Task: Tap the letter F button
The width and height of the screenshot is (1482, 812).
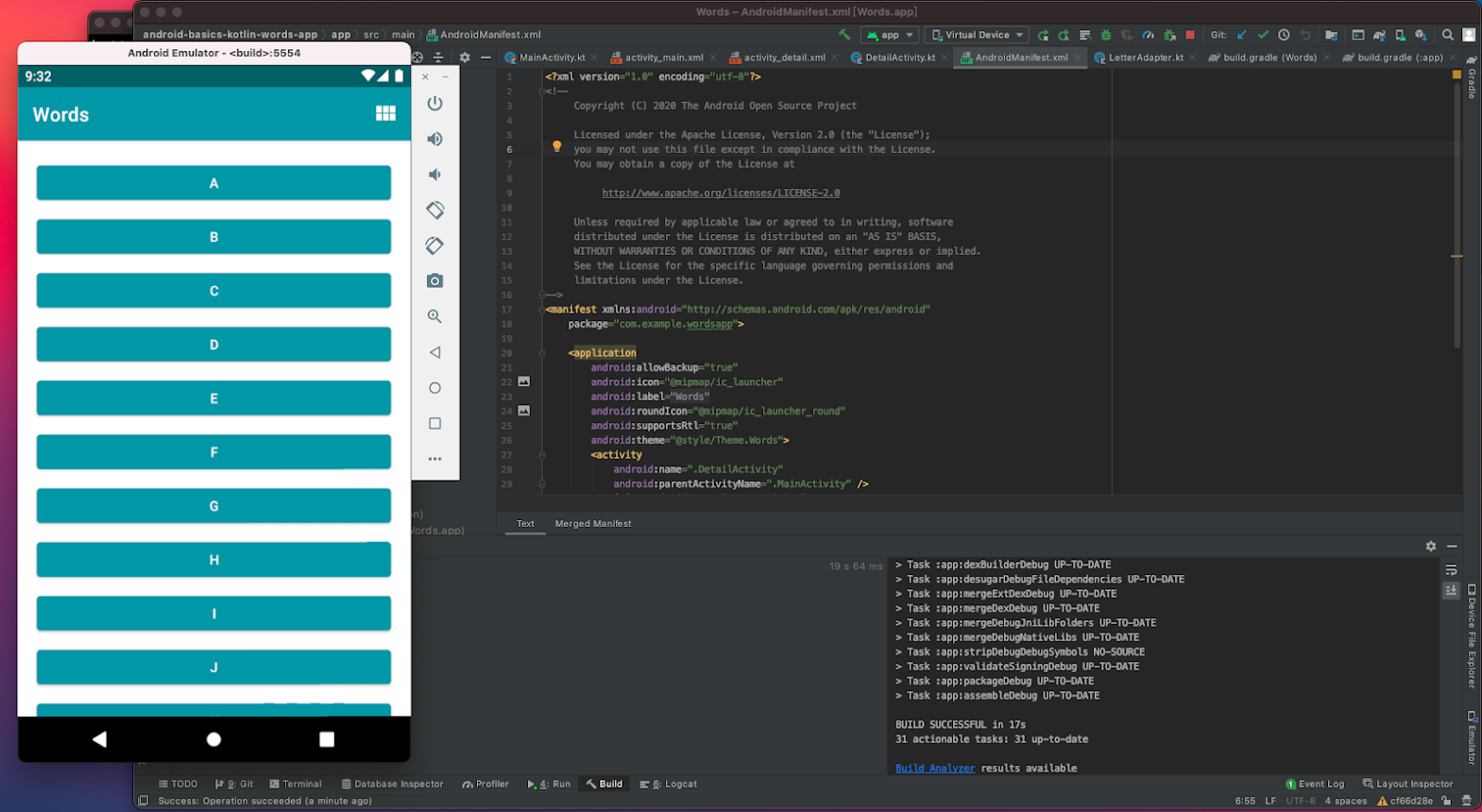Action: click(213, 452)
